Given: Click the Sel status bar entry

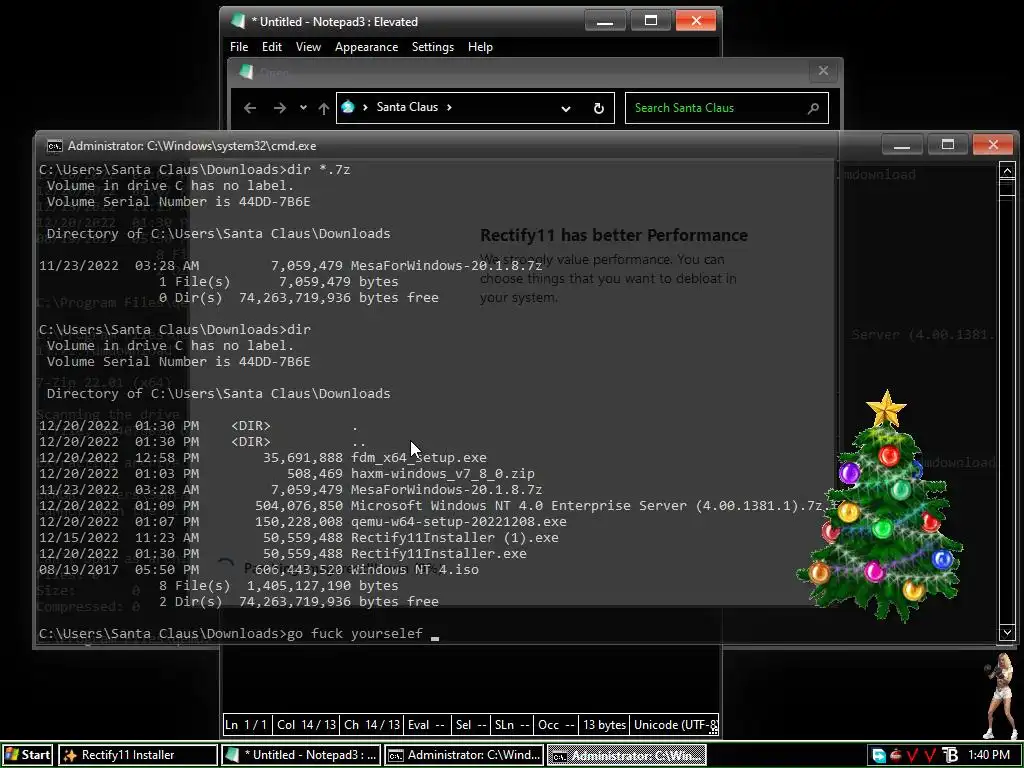Looking at the screenshot, I should click(x=471, y=725).
